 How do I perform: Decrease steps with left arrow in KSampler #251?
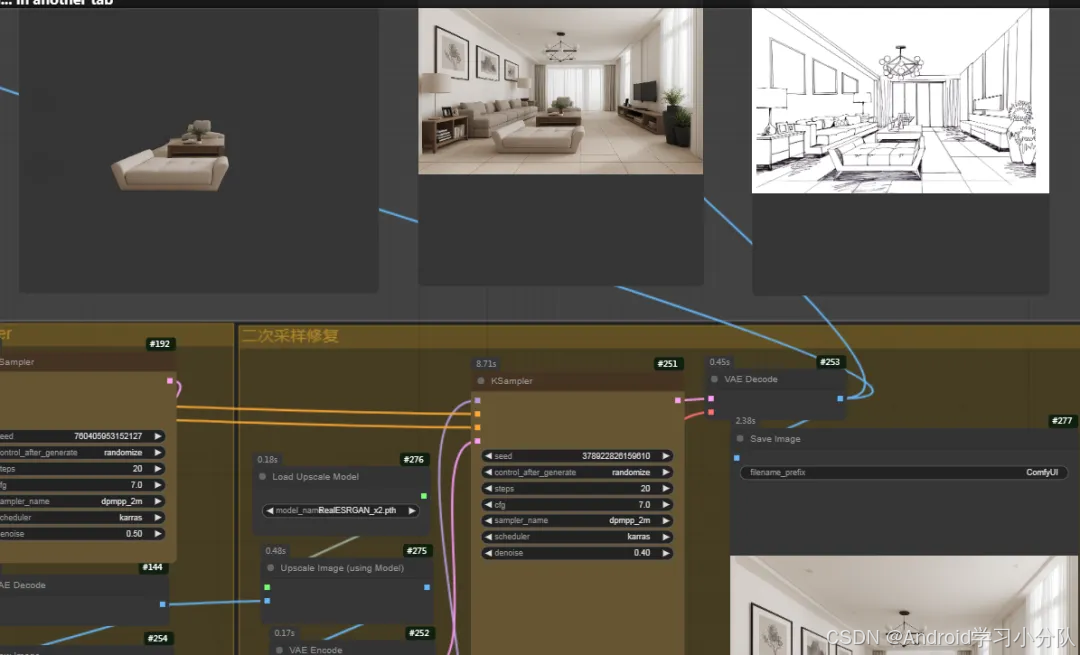pyautogui.click(x=488, y=488)
